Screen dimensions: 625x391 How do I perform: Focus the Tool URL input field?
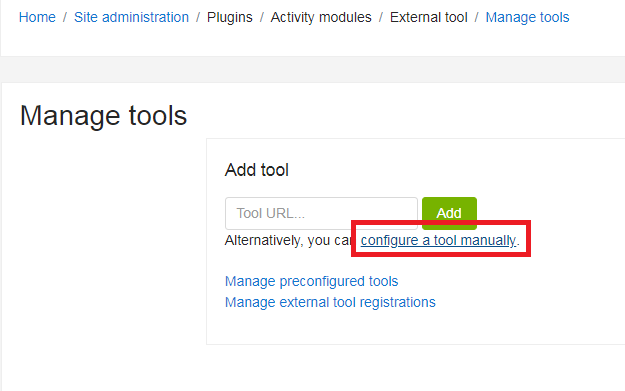pos(321,213)
